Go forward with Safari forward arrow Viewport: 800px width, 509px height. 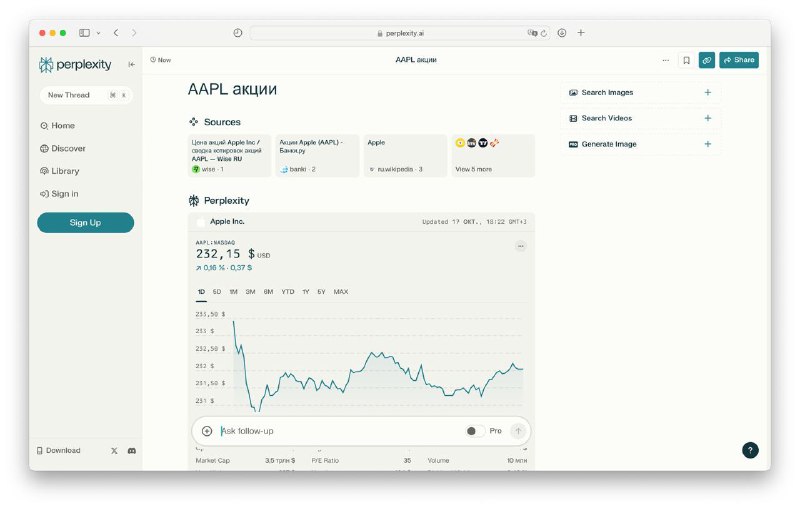134,33
